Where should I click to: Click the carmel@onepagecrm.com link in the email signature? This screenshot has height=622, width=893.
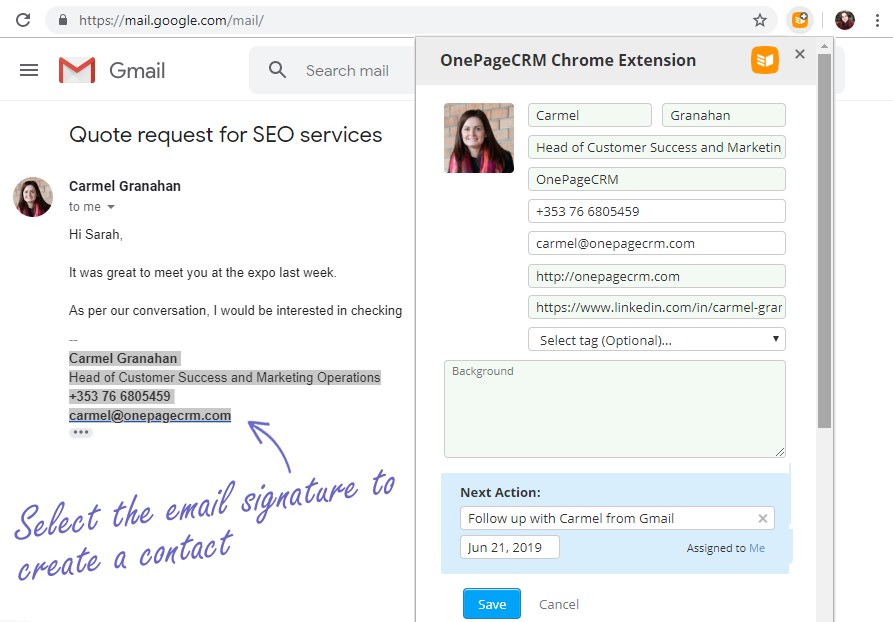tap(150, 415)
